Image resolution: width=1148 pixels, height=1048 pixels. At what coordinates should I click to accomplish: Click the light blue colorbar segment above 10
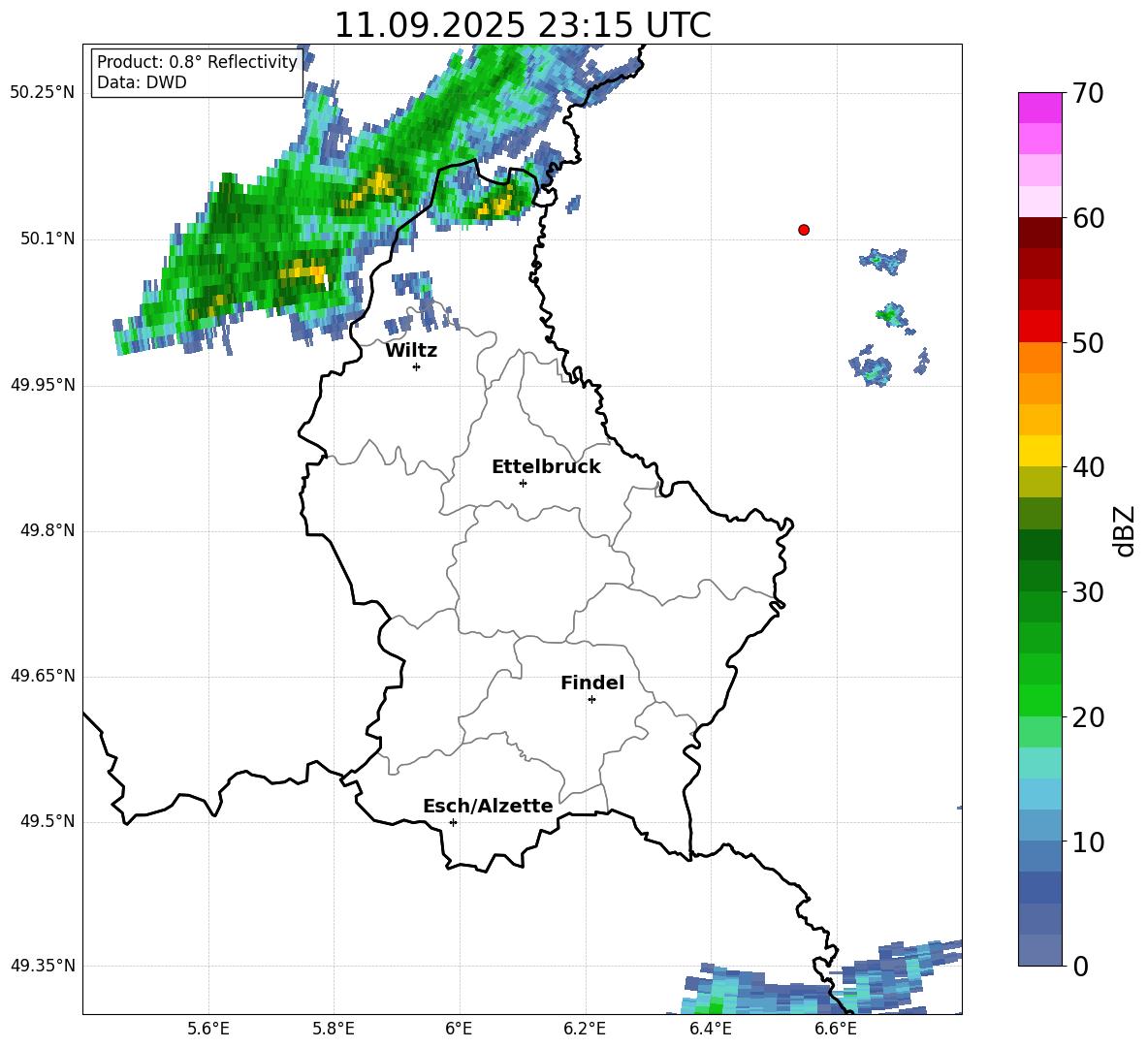tap(1039, 826)
